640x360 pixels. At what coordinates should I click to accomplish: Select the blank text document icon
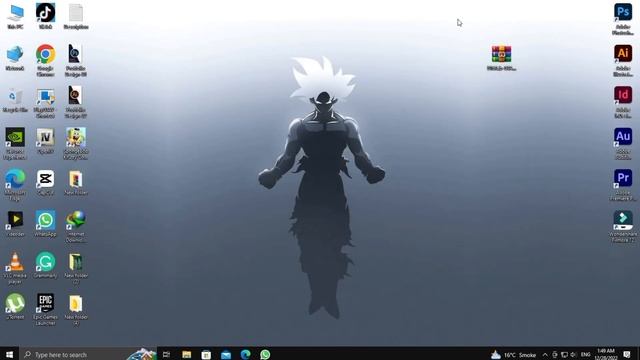coord(76,16)
